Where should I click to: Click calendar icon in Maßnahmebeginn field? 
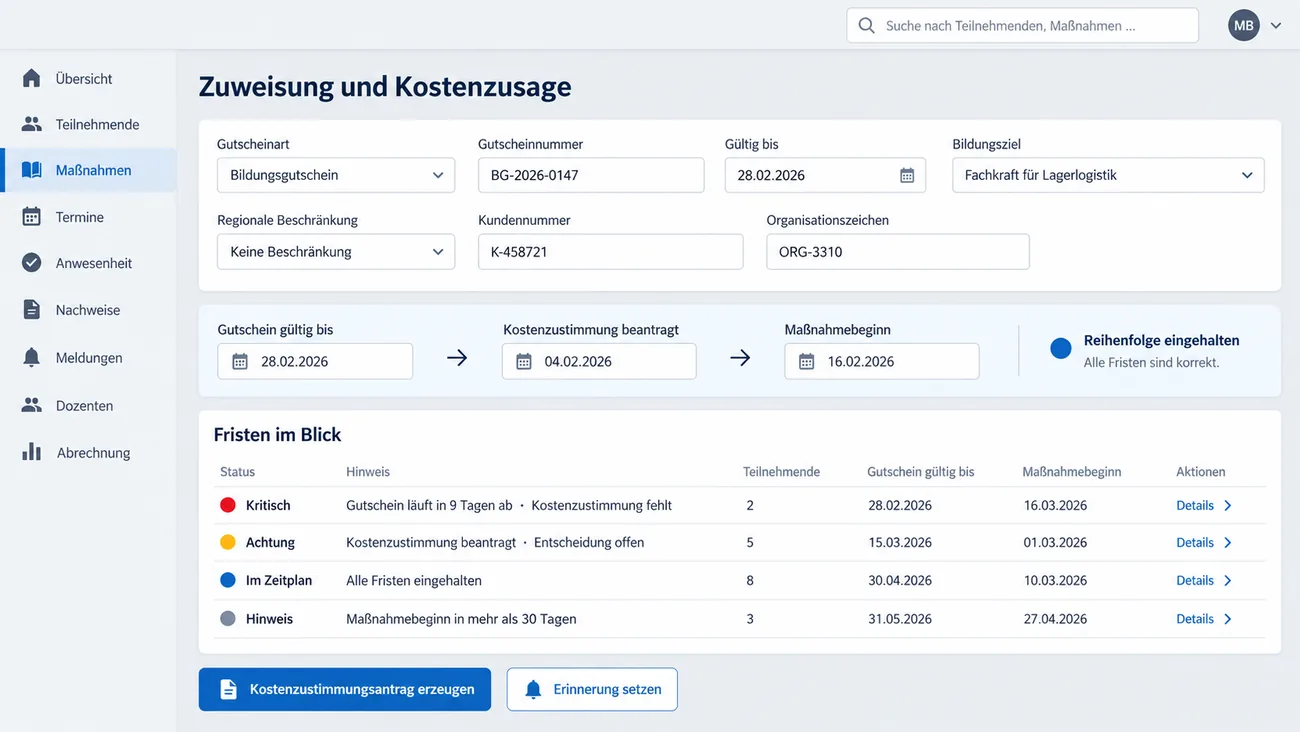(807, 361)
